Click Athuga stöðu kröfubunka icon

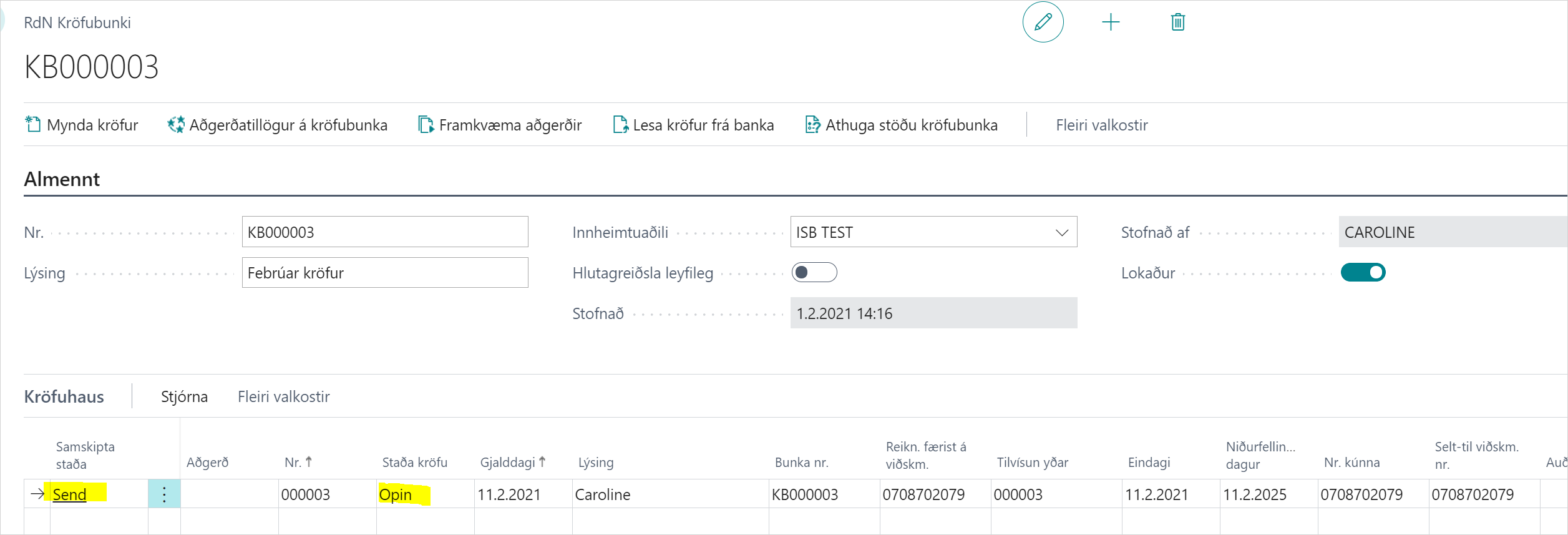pyautogui.click(x=812, y=125)
